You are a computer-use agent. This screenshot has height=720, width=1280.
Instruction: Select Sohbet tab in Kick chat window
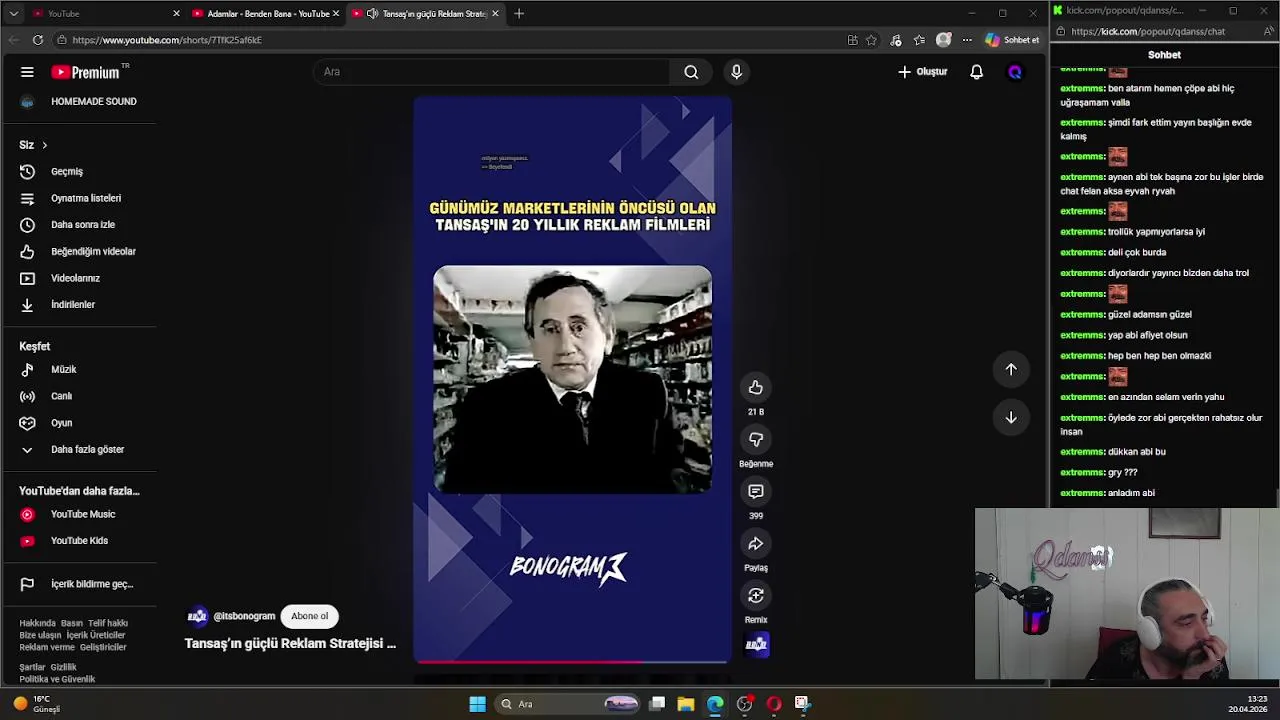tap(1164, 55)
